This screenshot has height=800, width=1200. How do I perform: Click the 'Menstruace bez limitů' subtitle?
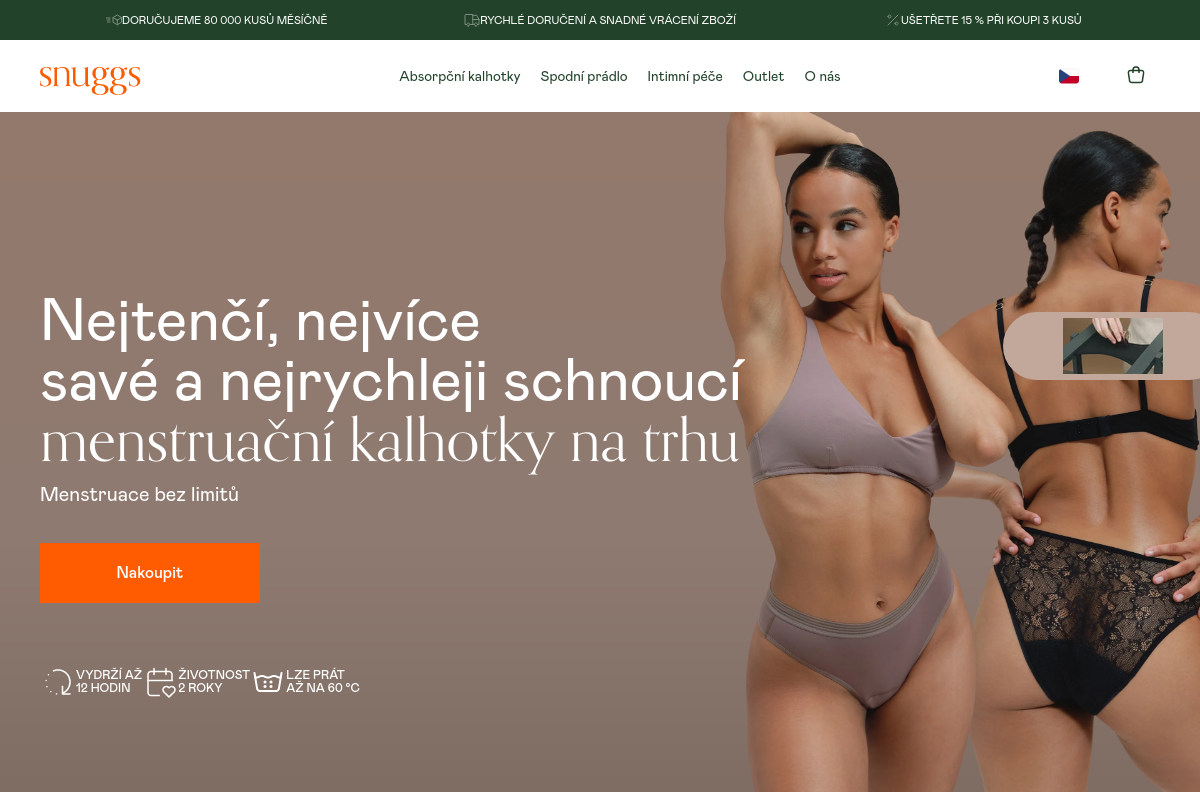point(139,494)
